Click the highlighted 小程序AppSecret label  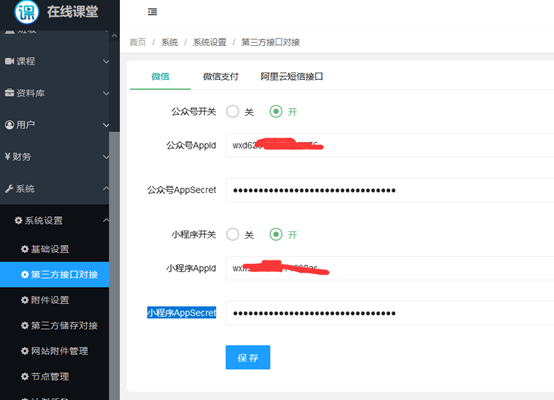click(x=182, y=313)
